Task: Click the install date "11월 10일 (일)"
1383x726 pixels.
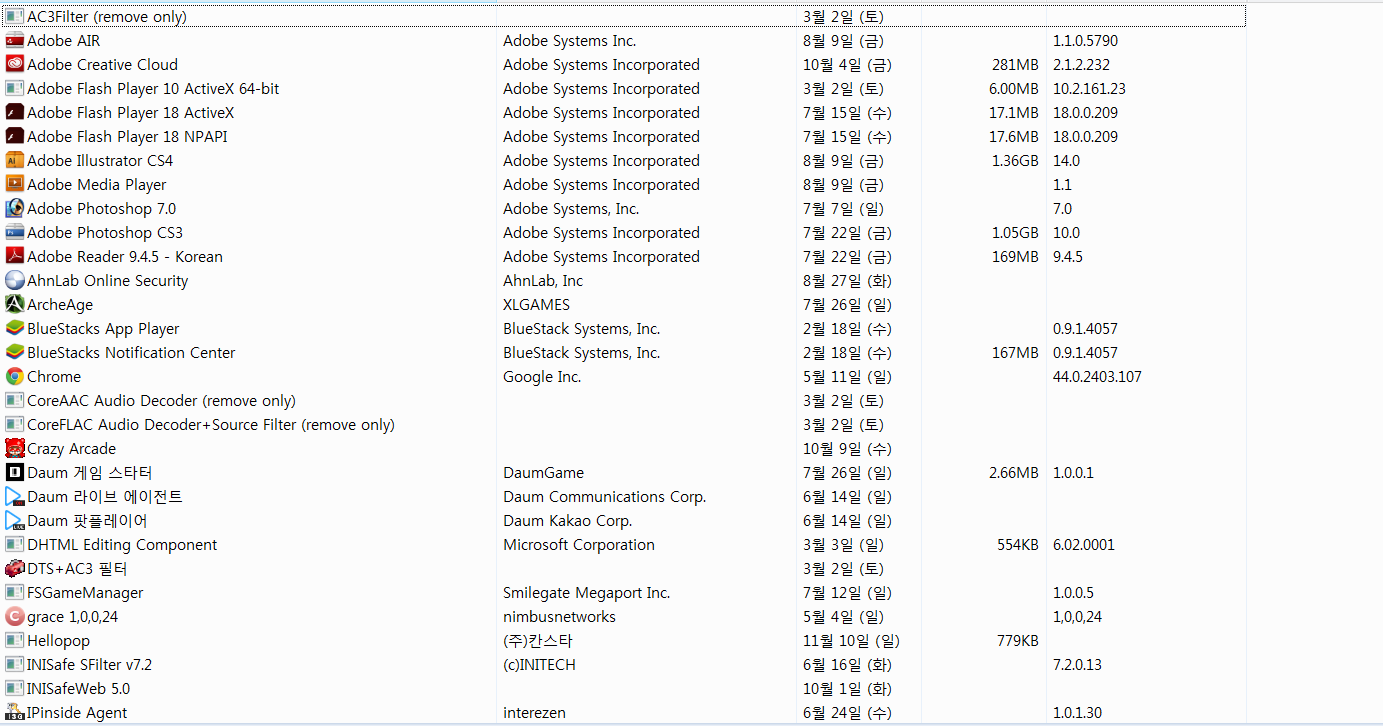Action: 851,641
